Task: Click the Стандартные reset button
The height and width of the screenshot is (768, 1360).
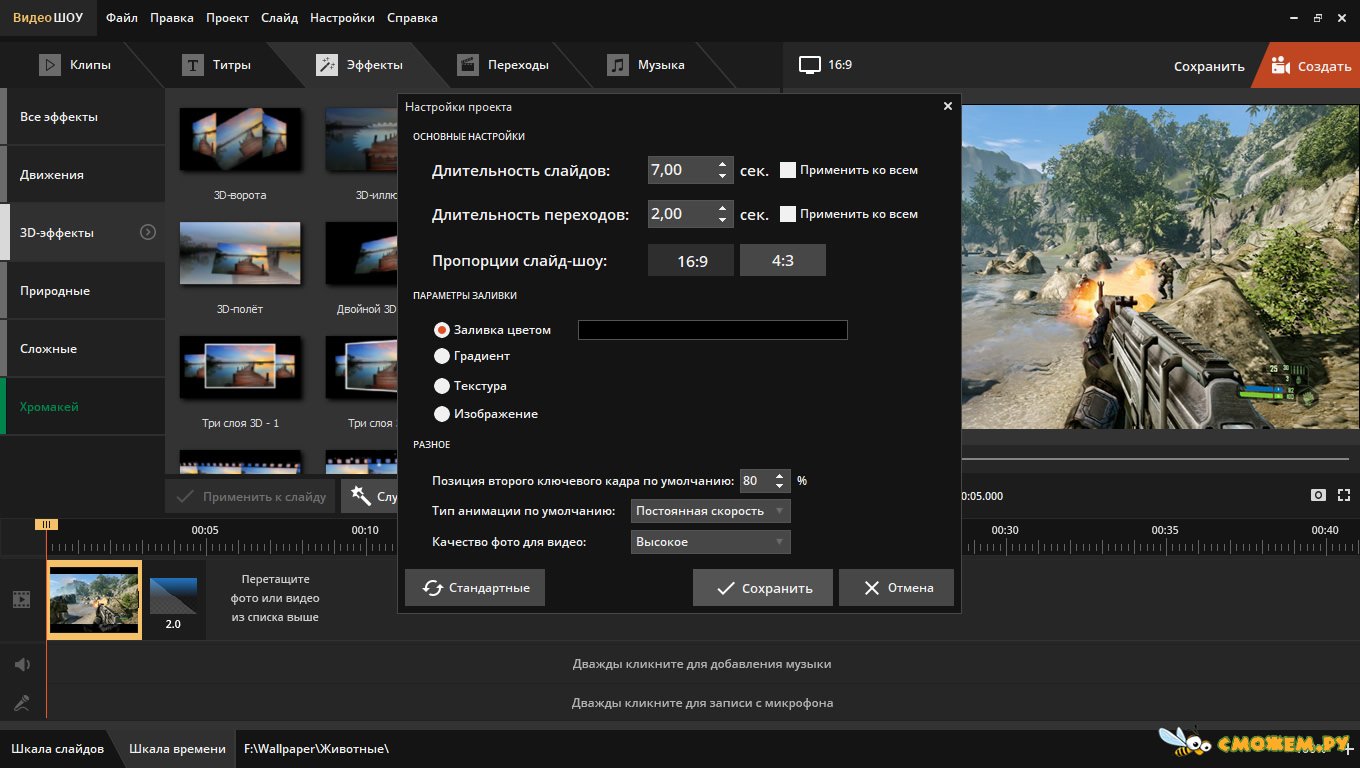Action: (x=475, y=588)
